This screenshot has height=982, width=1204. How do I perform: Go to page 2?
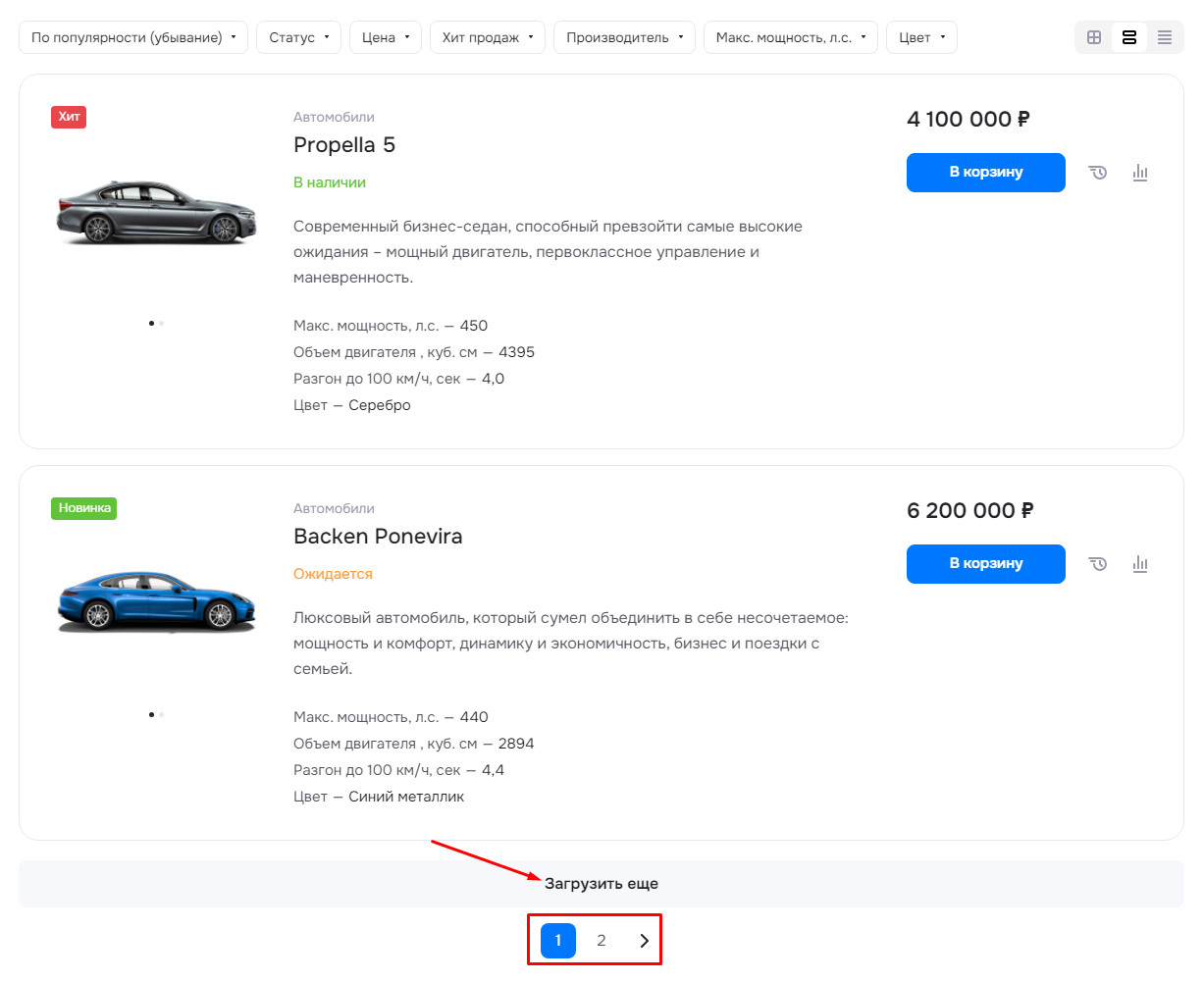coord(602,941)
